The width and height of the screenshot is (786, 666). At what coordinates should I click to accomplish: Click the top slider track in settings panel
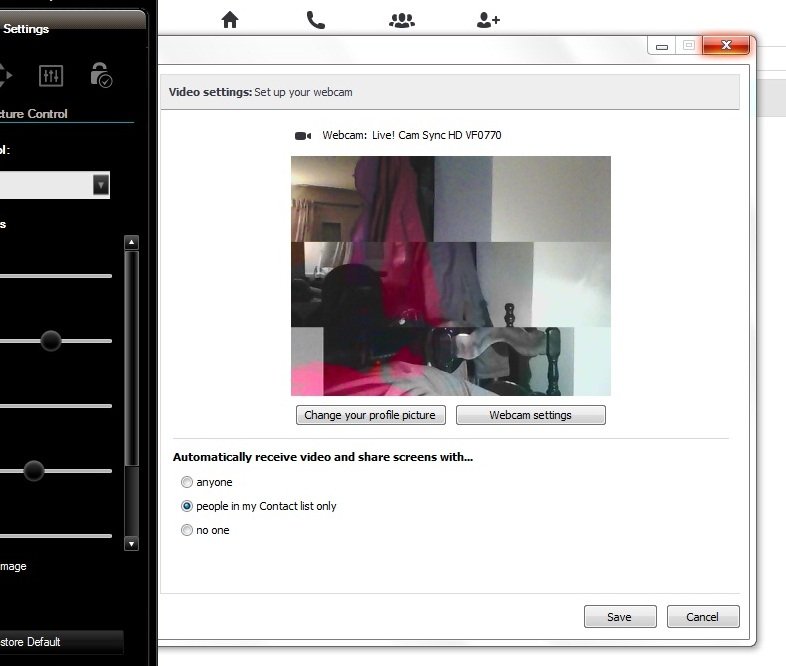point(56,276)
